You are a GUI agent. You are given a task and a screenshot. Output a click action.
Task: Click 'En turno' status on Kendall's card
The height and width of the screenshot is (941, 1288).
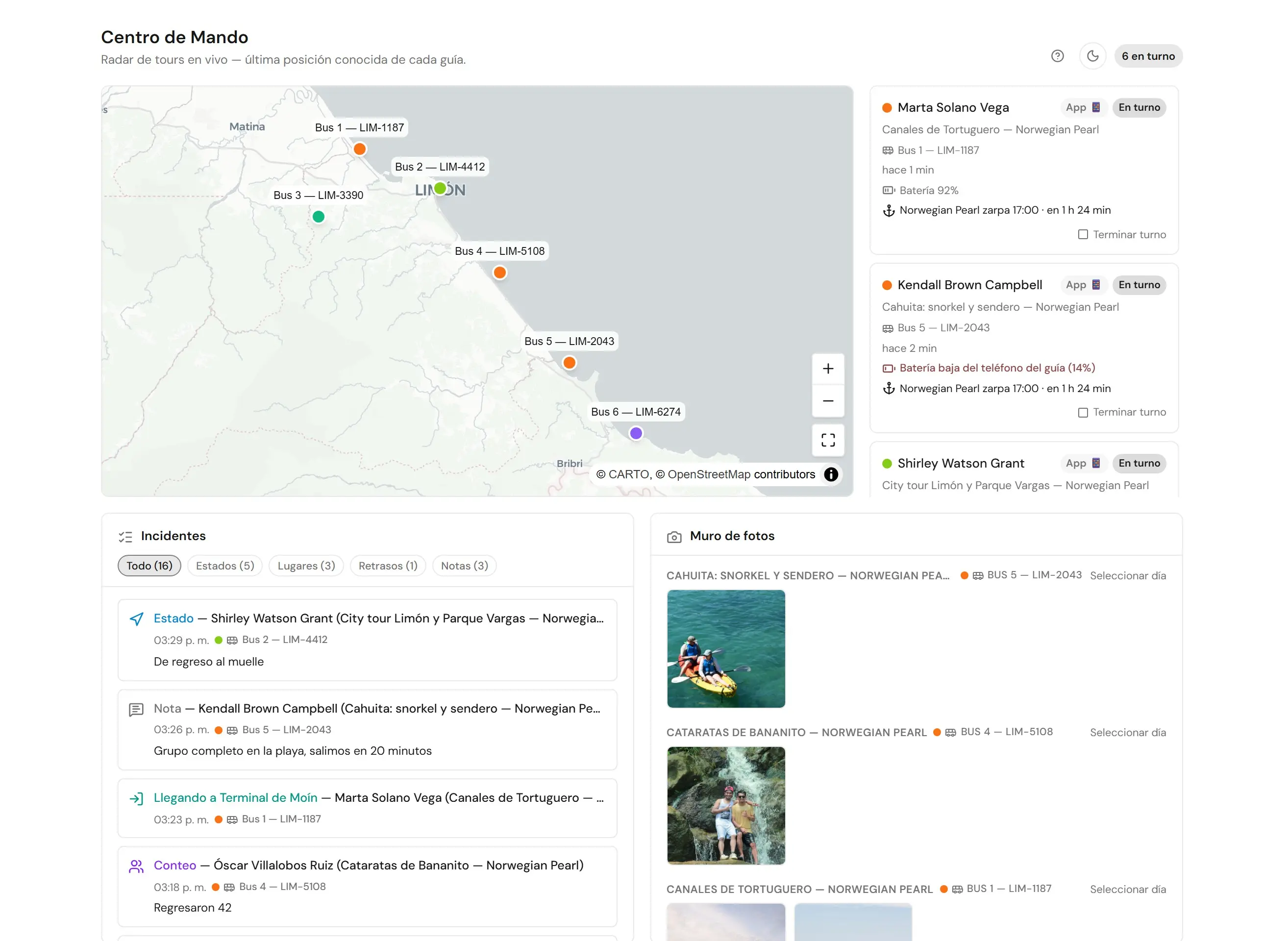click(x=1139, y=285)
